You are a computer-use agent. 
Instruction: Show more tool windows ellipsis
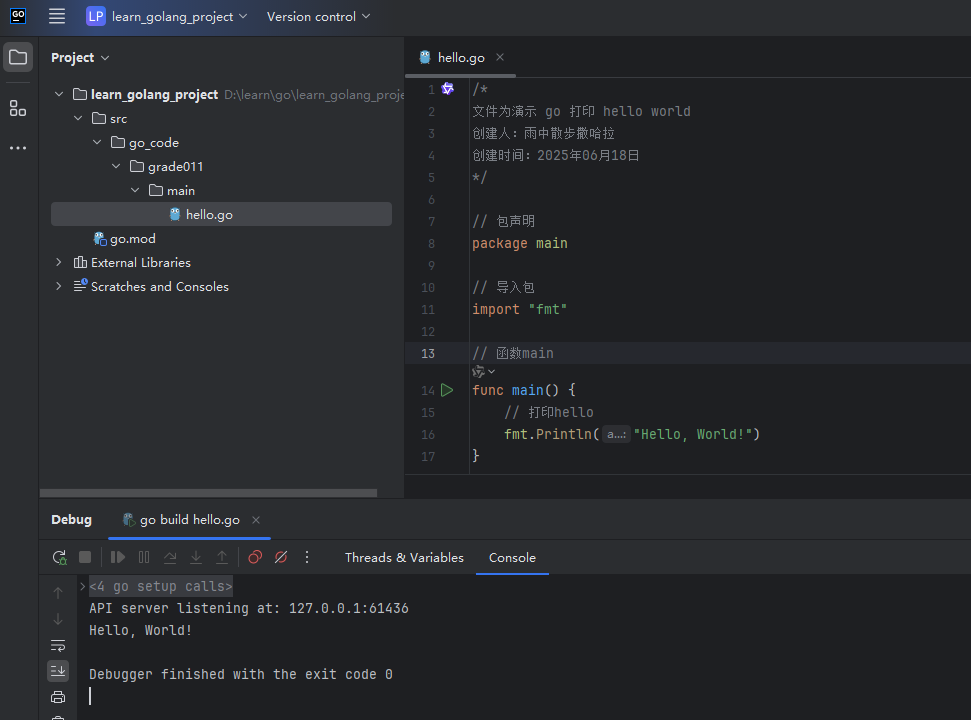[18, 148]
